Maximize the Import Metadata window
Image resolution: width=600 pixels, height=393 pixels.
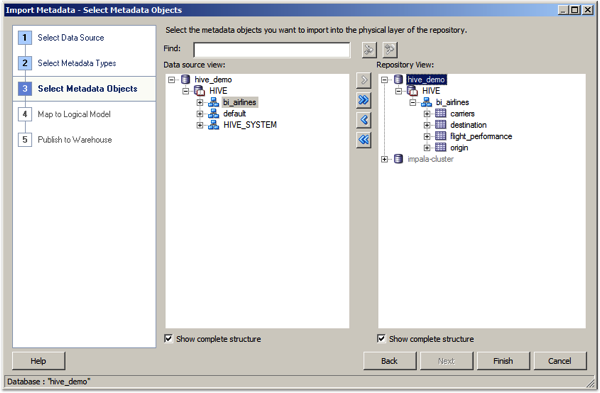point(575,10)
